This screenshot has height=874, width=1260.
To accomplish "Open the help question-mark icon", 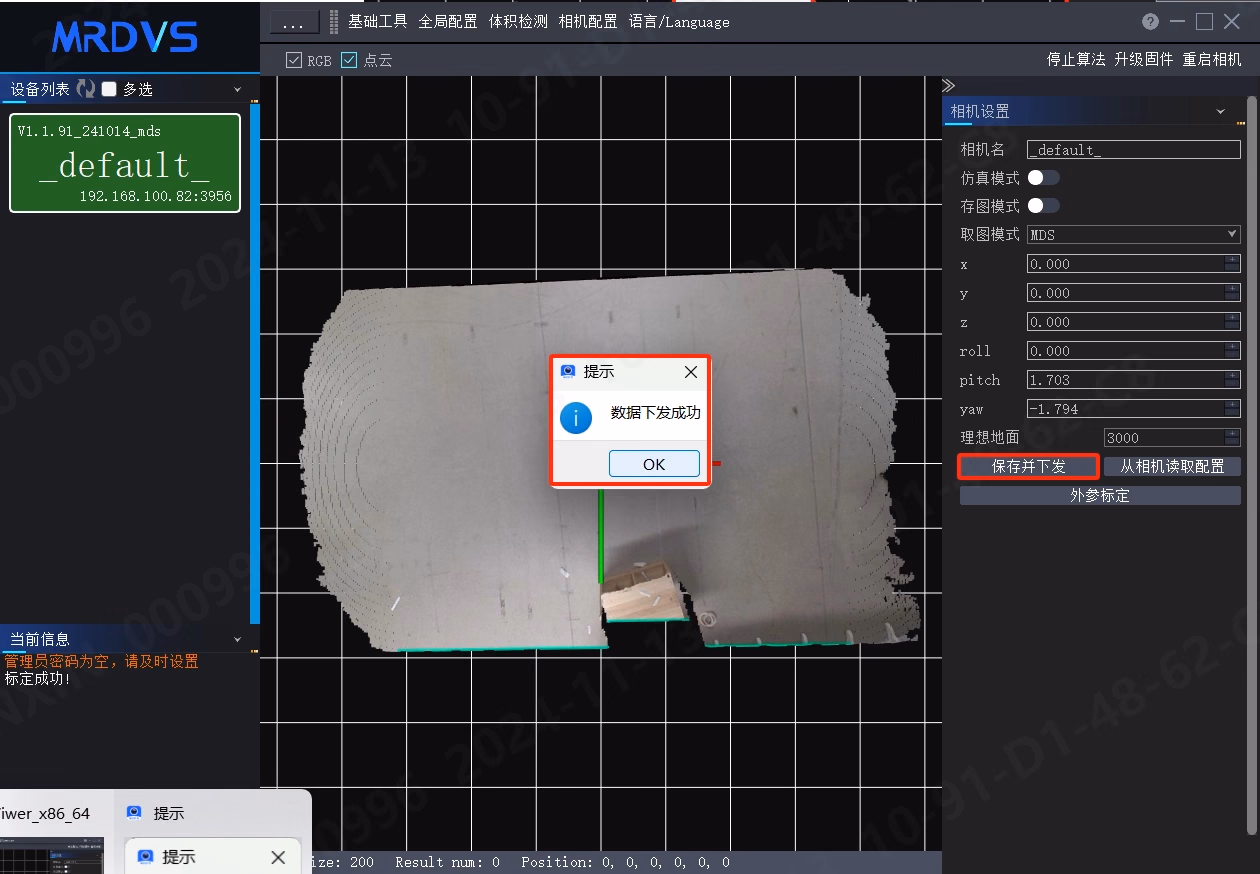I will click(1151, 22).
